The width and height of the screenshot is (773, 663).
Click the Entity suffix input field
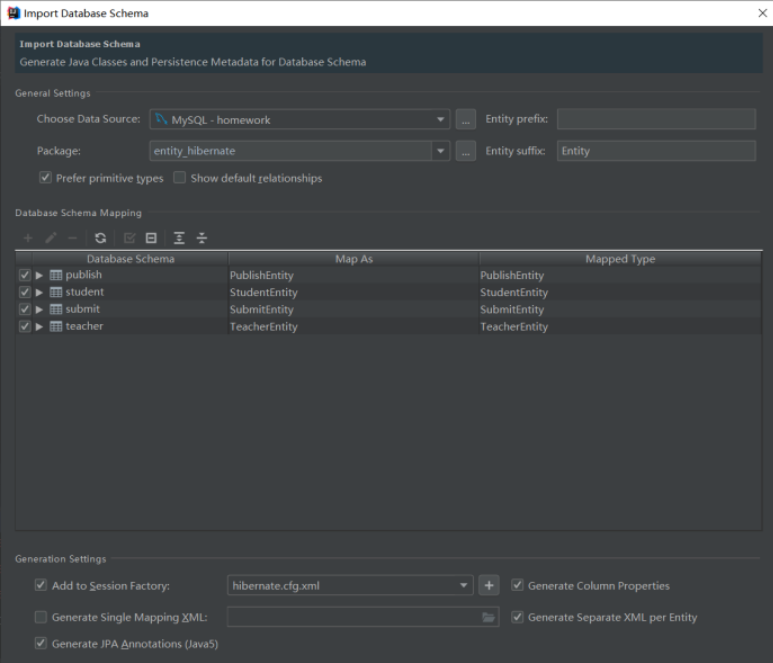pos(656,151)
